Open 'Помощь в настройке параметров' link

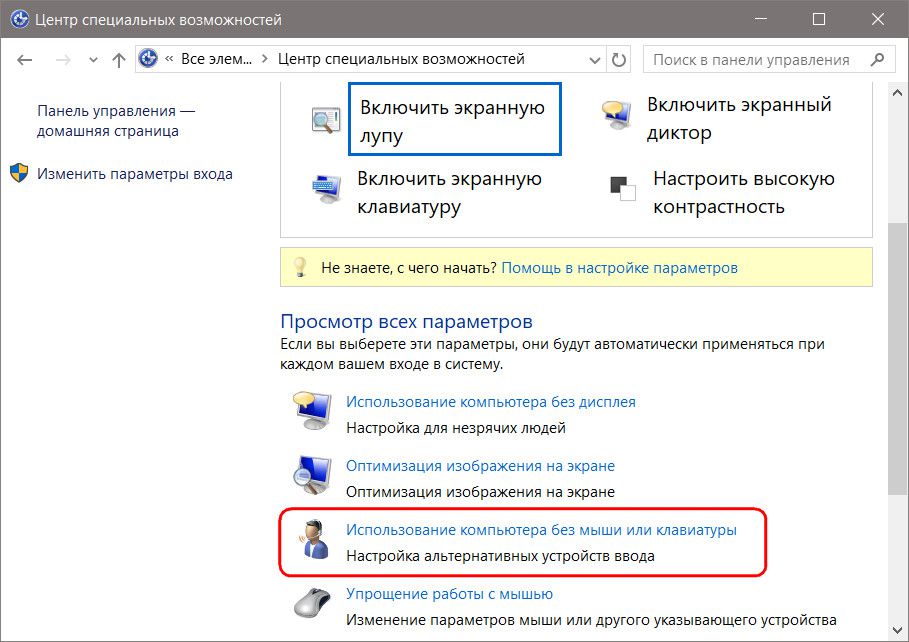(619, 268)
